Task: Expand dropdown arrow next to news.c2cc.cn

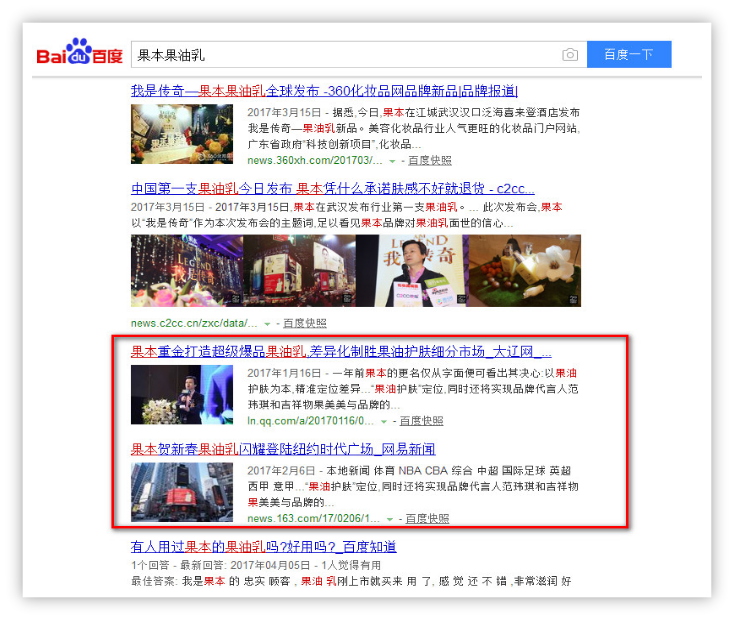Action: pyautogui.click(x=267, y=324)
